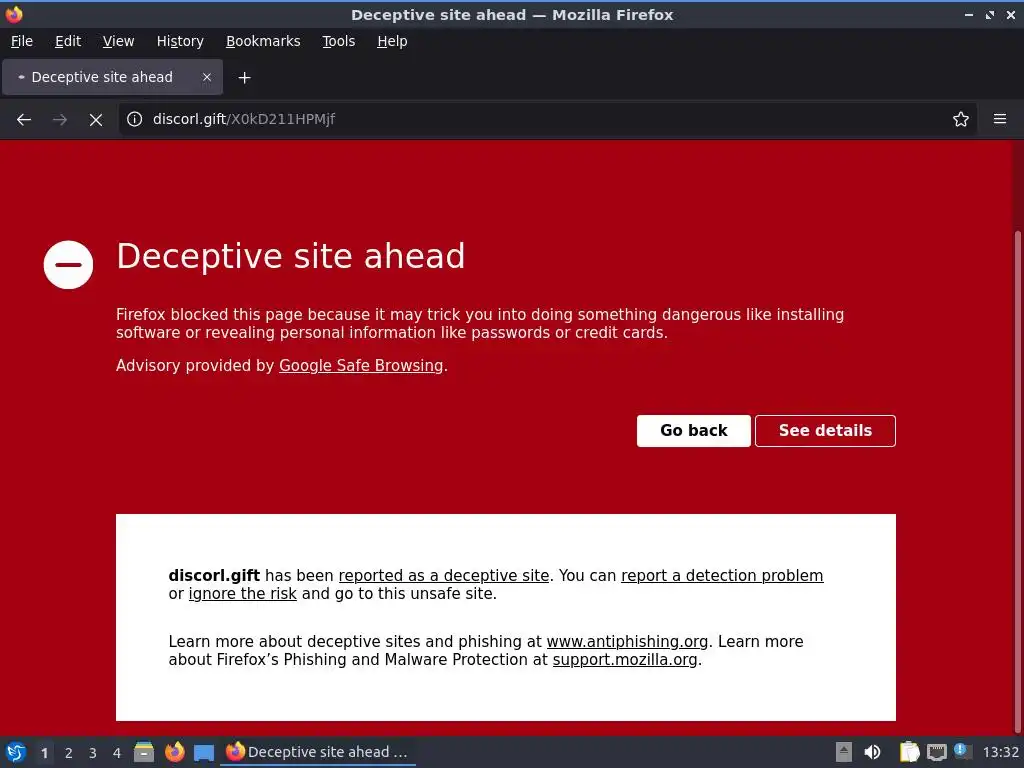Click the Firefox logo in the title bar
Image resolution: width=1024 pixels, height=768 pixels.
14,14
